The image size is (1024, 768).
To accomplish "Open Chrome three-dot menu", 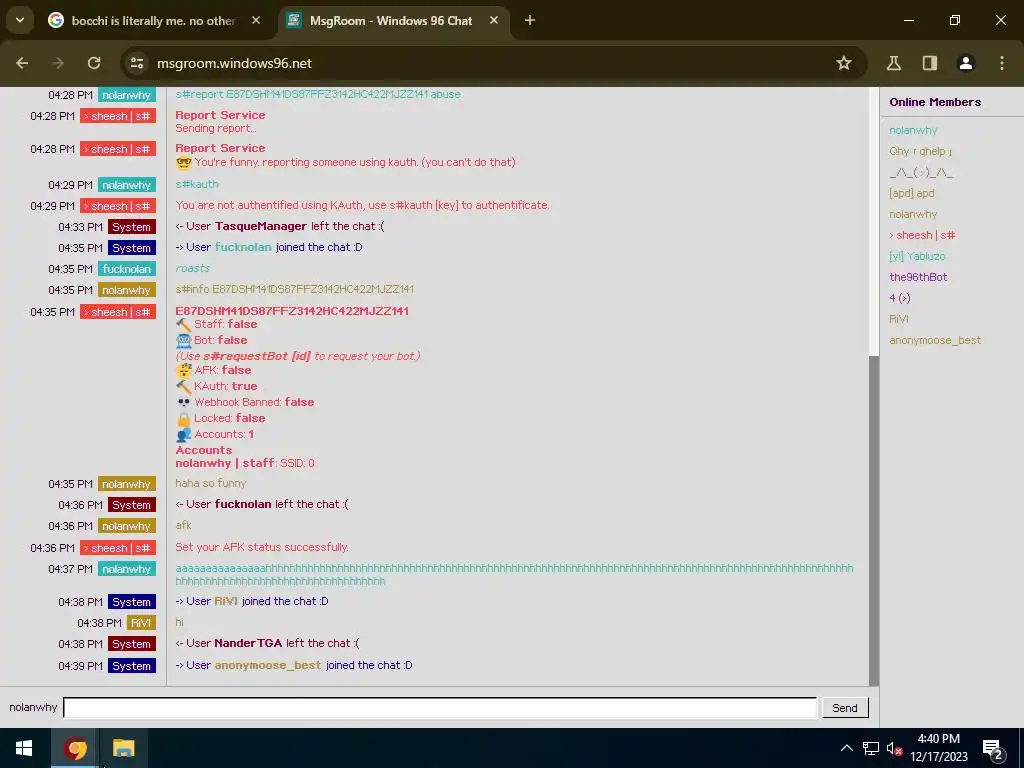I will pyautogui.click(x=1002, y=63).
